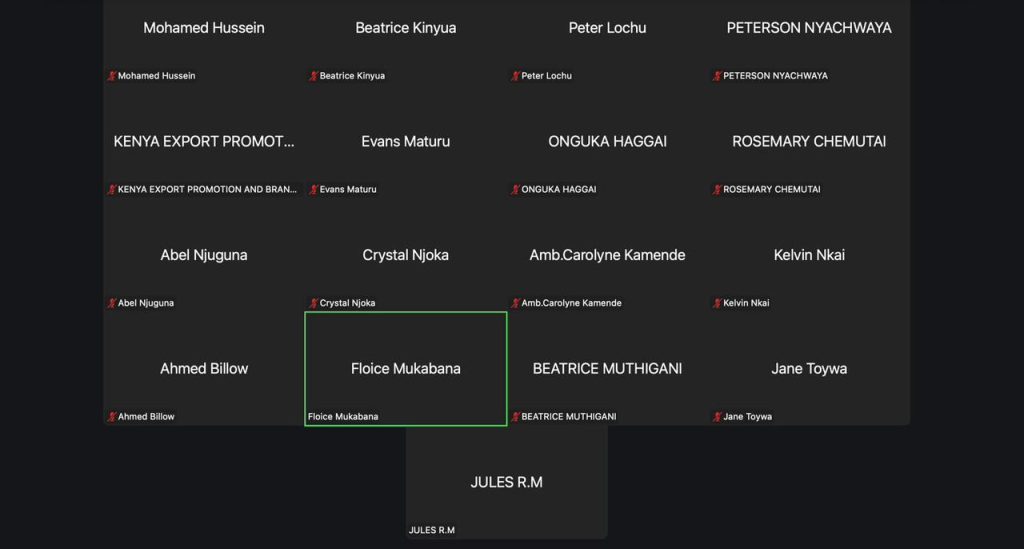
Task: Click Beatrice Kinyua's muted microphone icon
Action: point(314,76)
